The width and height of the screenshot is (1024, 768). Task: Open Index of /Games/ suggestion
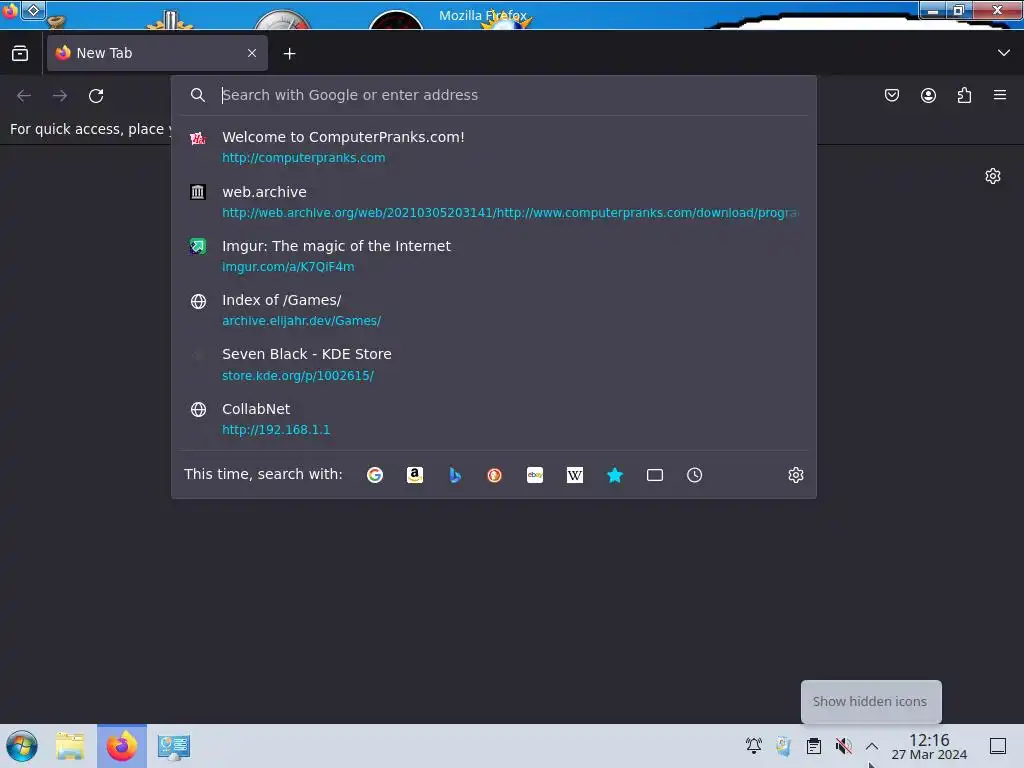(x=494, y=310)
